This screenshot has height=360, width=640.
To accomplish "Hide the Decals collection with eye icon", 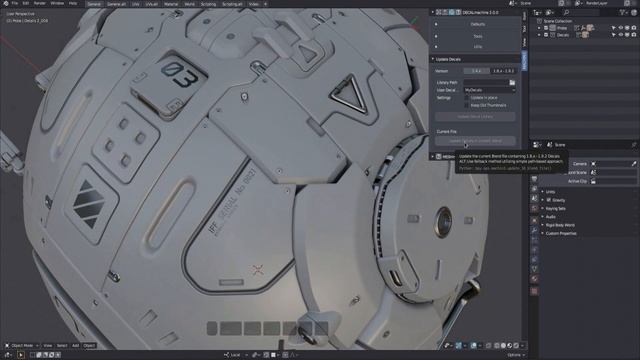I will 620,35.
